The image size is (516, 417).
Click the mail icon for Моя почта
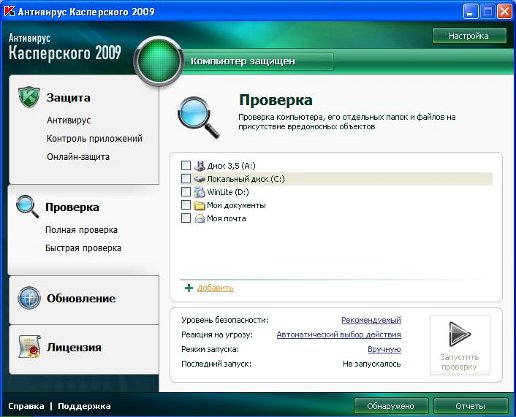pos(199,219)
